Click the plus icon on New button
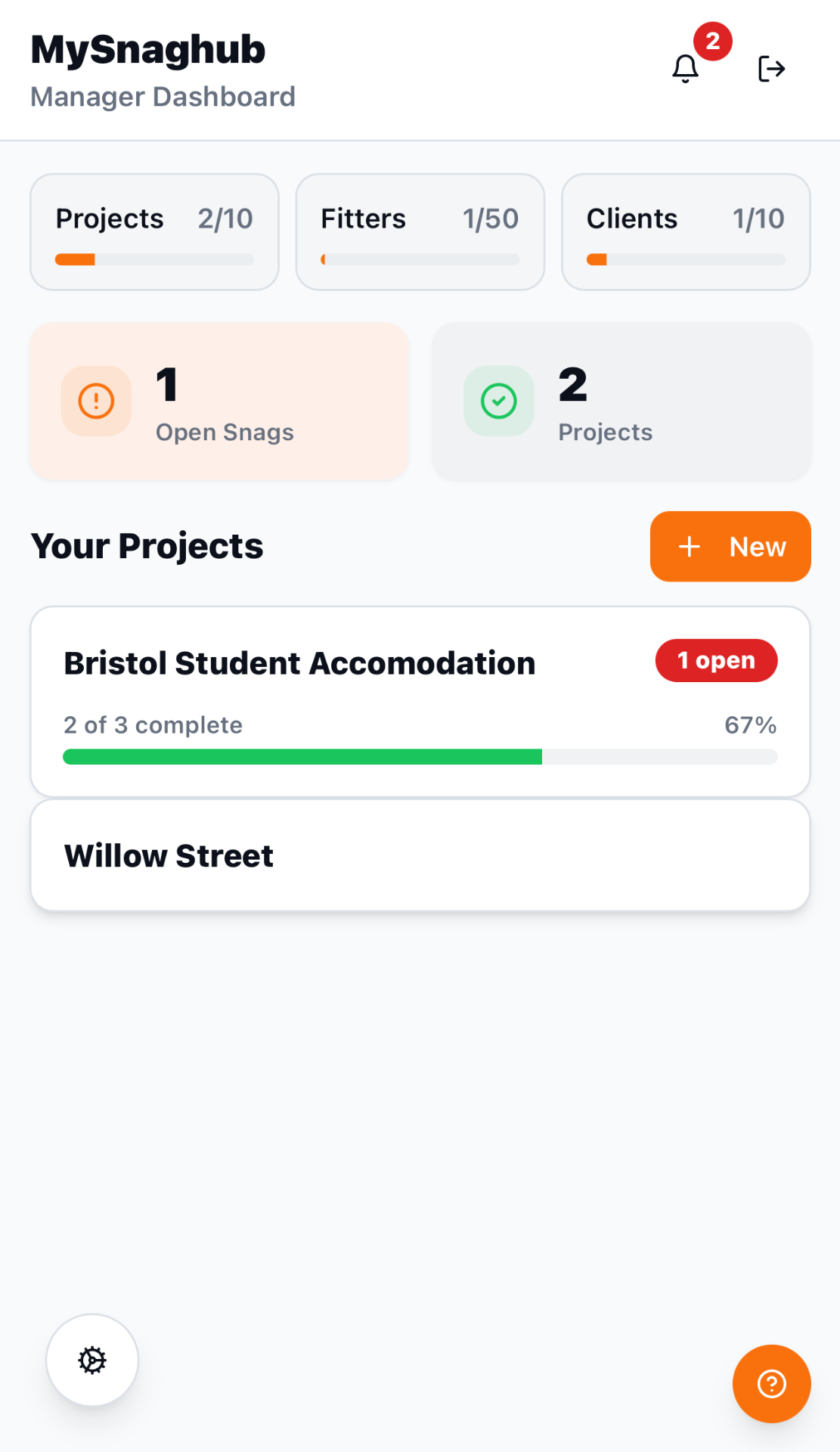The width and height of the screenshot is (840, 1452). coord(689,547)
